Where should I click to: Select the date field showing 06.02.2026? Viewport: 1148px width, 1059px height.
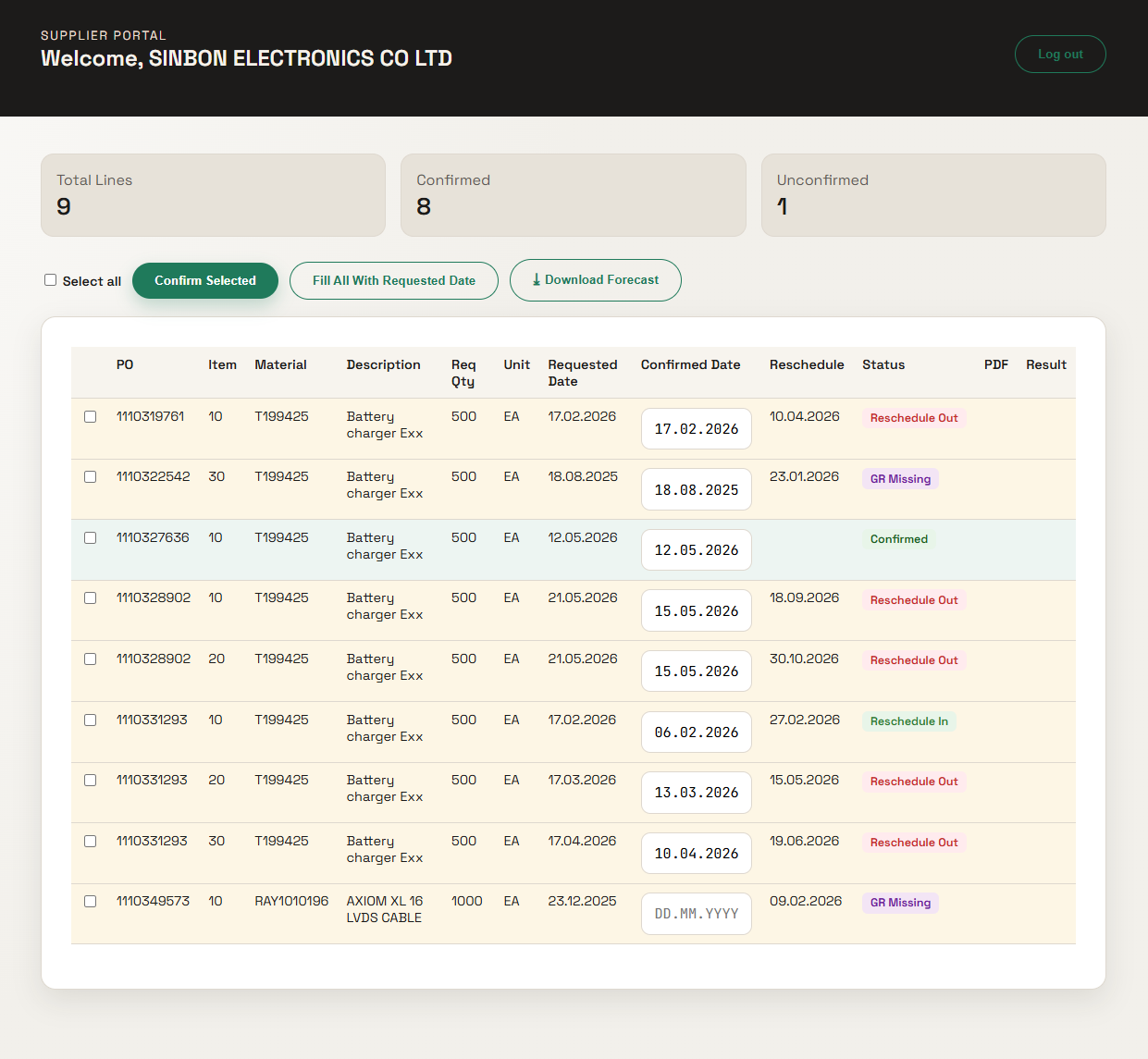696,732
